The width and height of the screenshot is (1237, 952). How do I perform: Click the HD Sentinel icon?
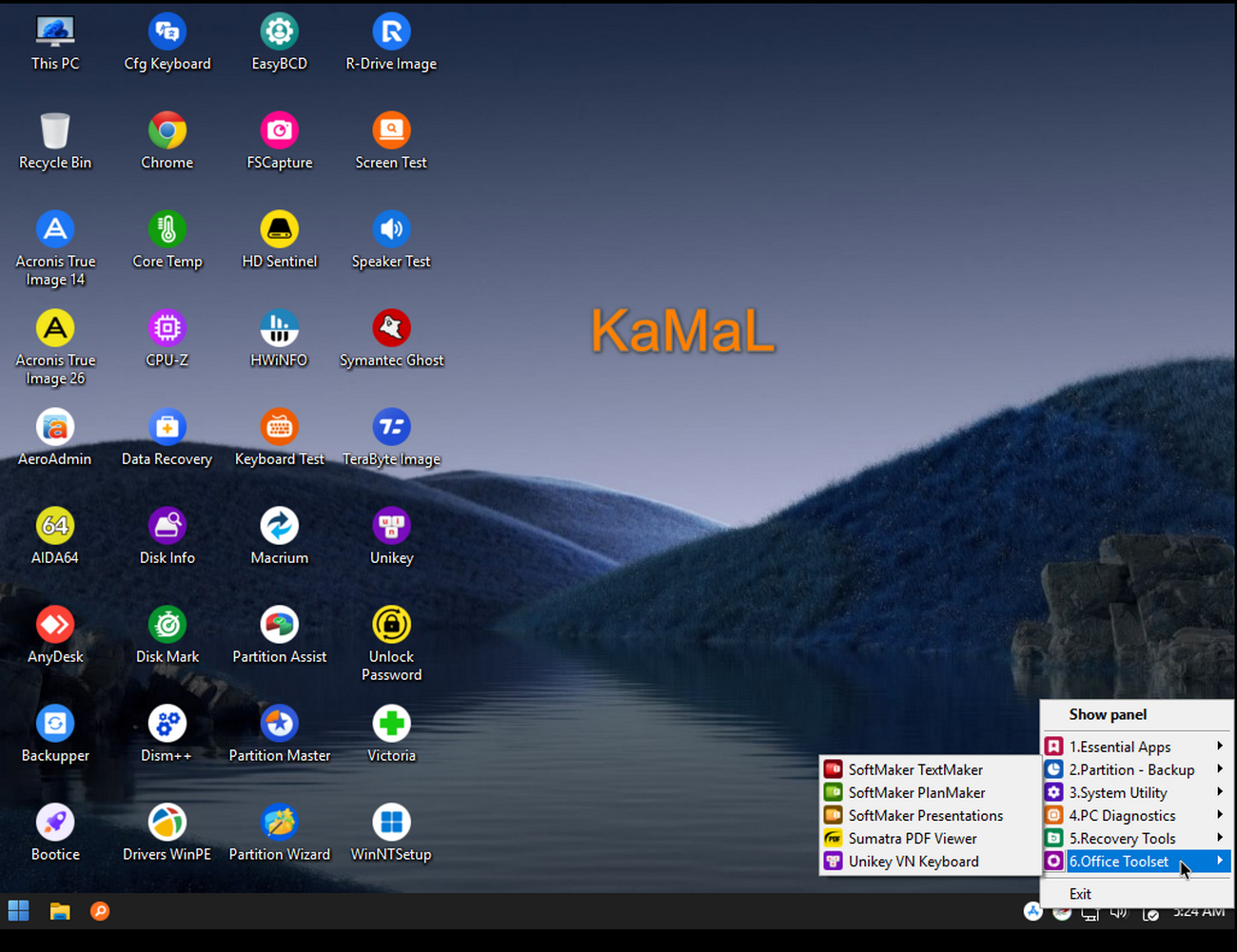tap(280, 242)
